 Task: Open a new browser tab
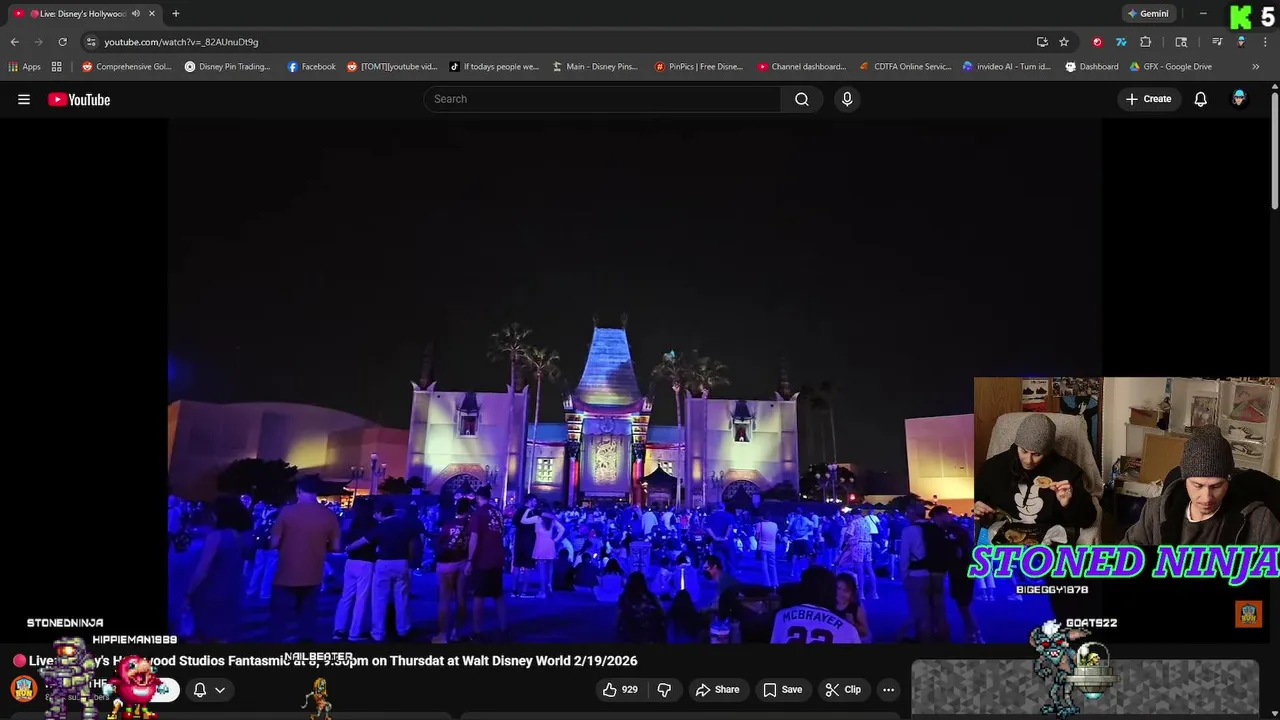coord(175,14)
